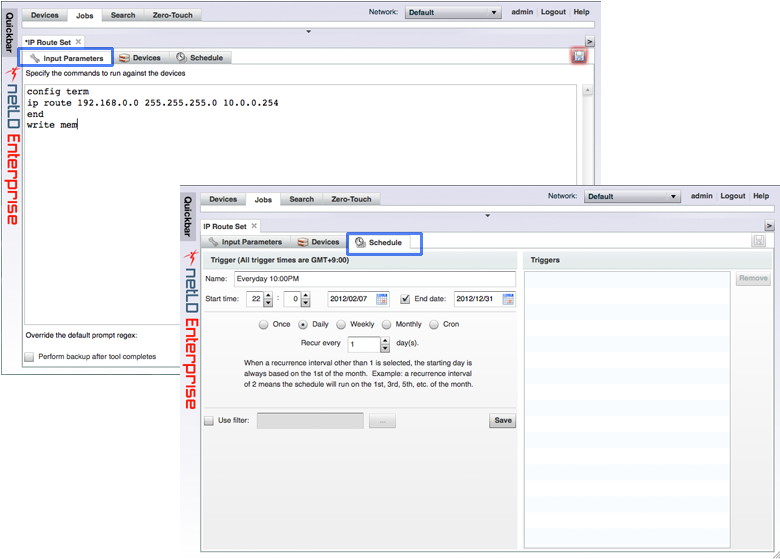Open Input Parameters tab in front window
The width and height of the screenshot is (780, 559).
pyautogui.click(x=246, y=242)
